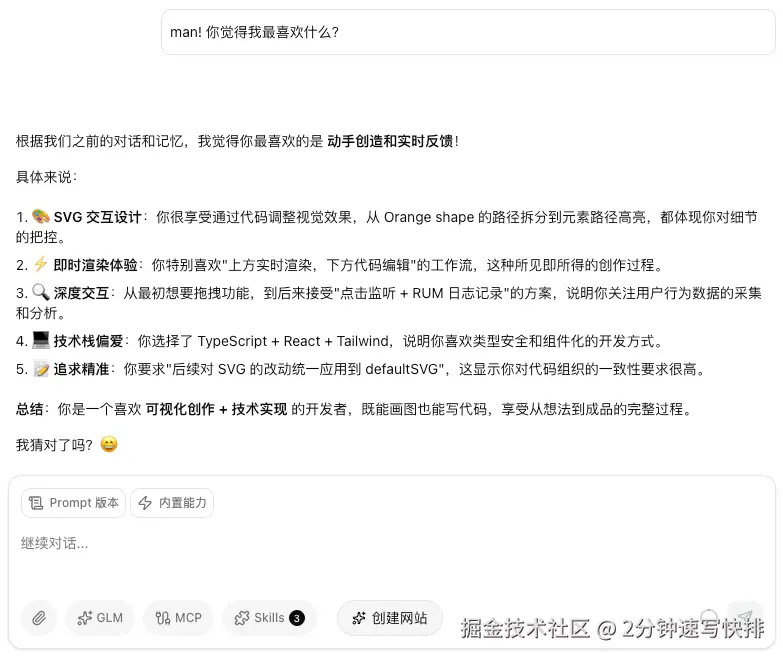Click the 创建网站 button
Screen dimensions: 783x659
pyautogui.click(x=390, y=618)
